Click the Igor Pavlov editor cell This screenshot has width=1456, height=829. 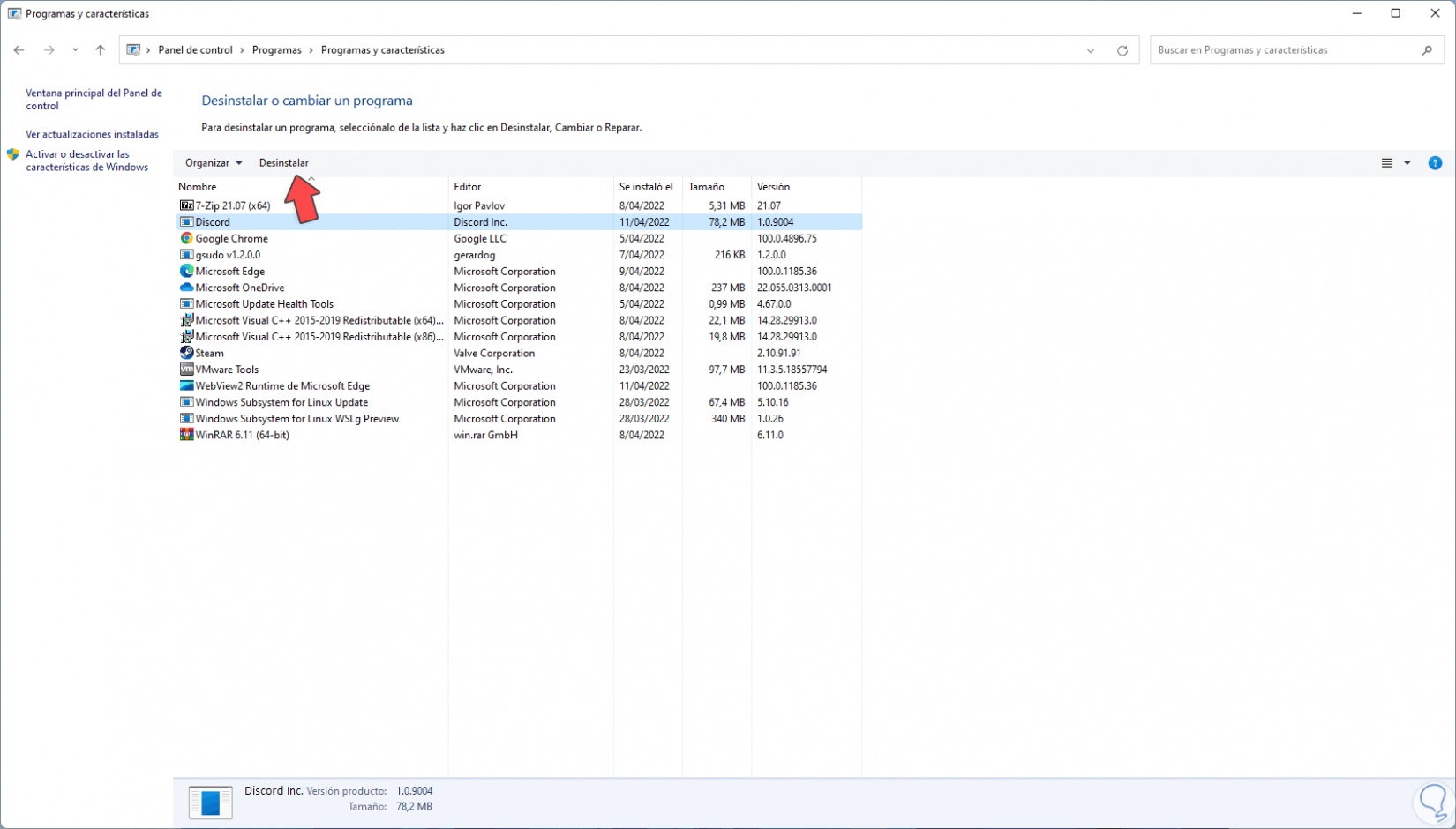coord(479,206)
